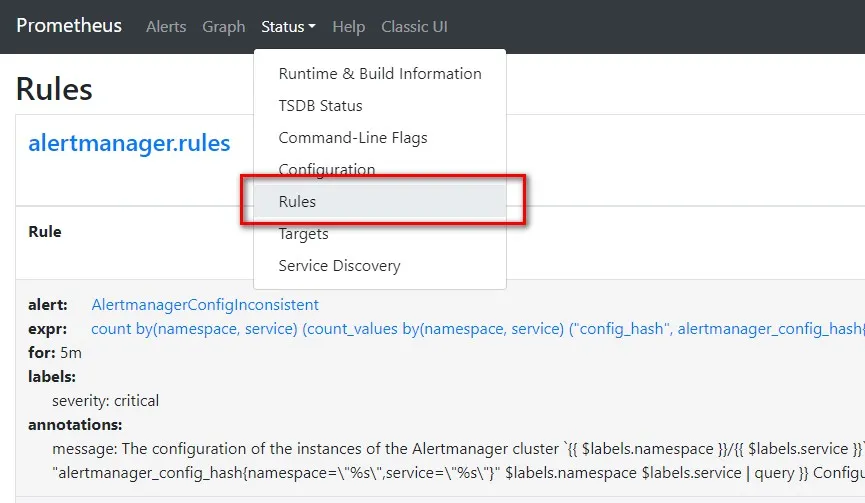Open the Help link in navbar
865x503 pixels.
(x=349, y=26)
